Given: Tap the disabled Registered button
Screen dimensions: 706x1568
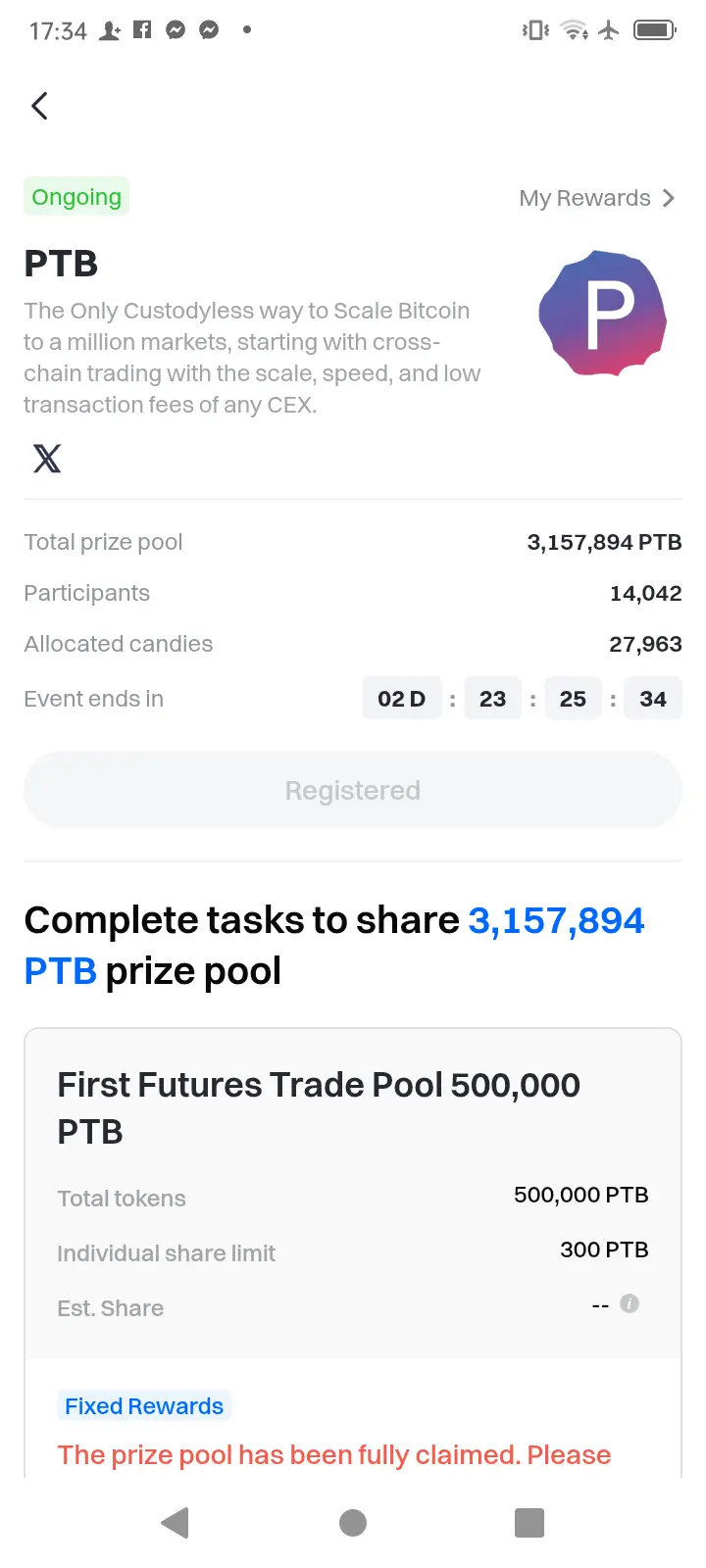Looking at the screenshot, I should coord(353,790).
